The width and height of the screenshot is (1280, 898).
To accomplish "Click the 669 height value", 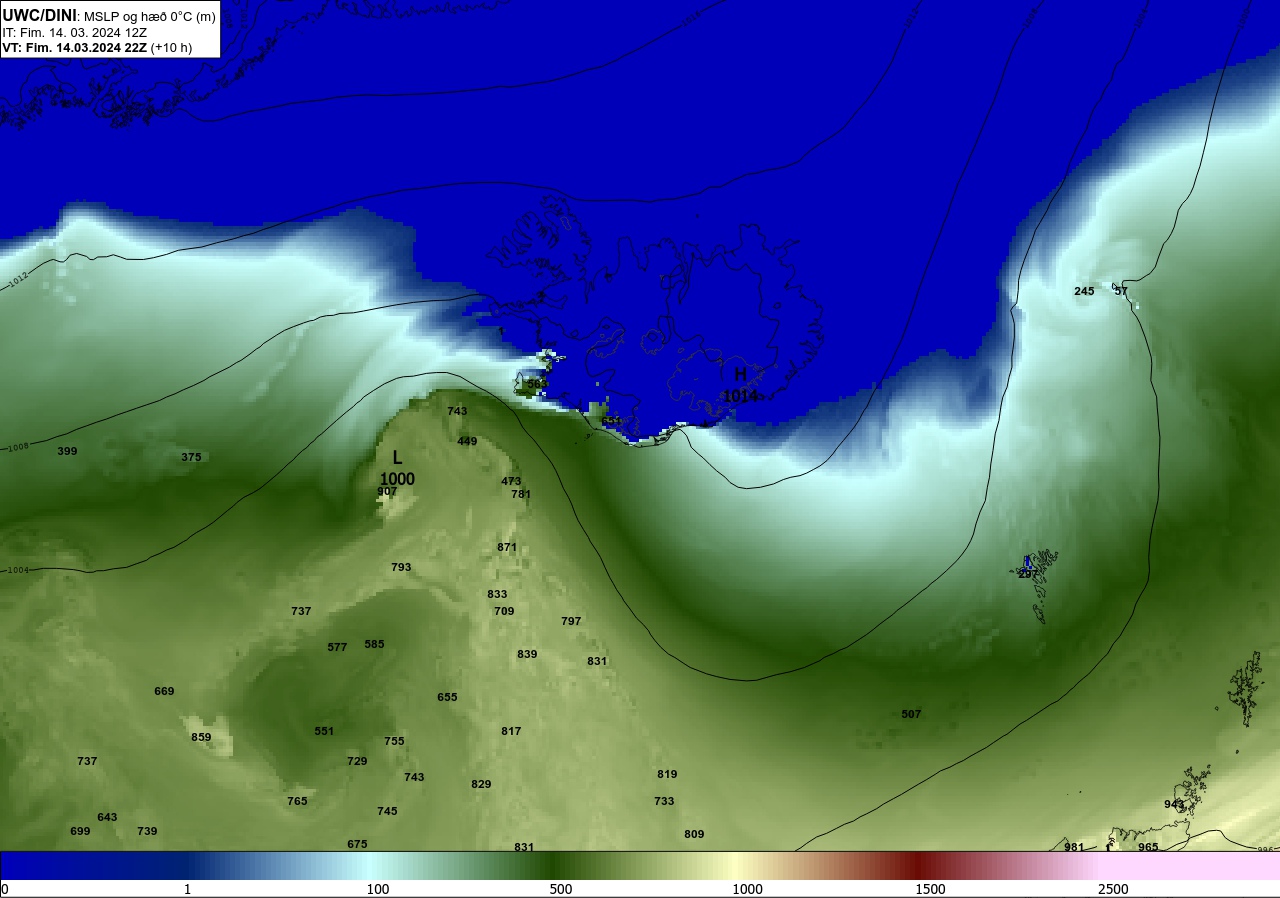I will 164,691.
